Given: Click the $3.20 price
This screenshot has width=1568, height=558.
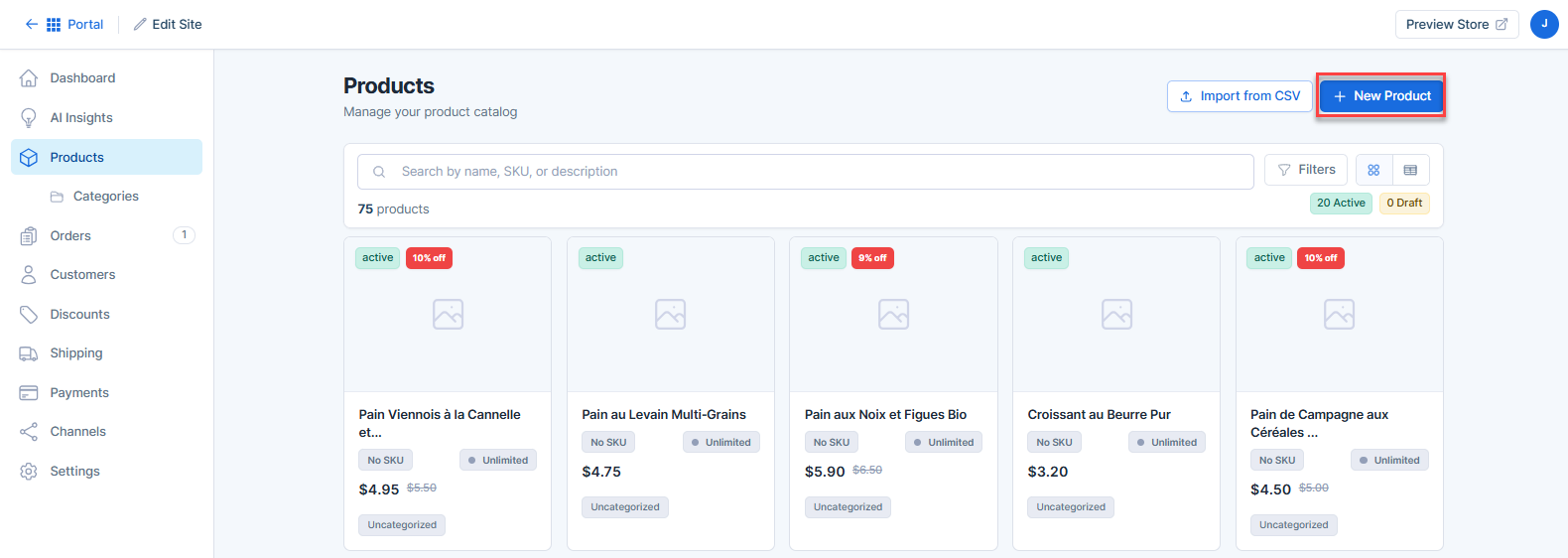Looking at the screenshot, I should pyautogui.click(x=1048, y=472).
